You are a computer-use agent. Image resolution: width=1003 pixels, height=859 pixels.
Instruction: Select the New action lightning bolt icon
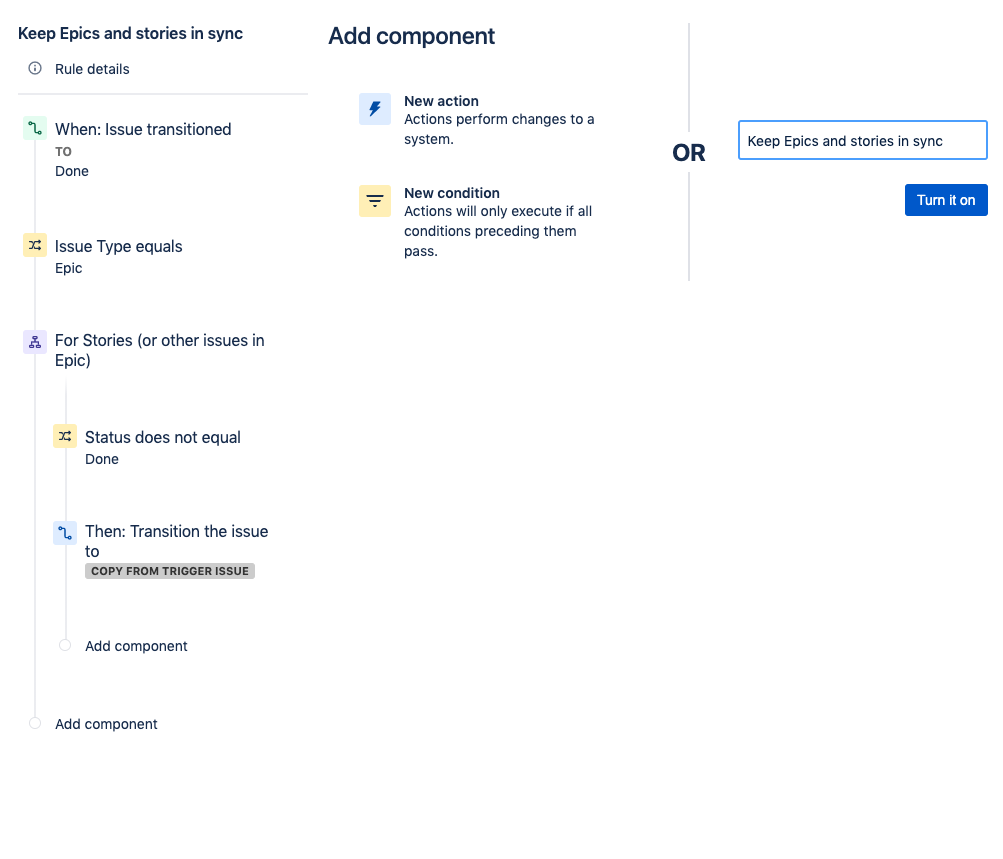coord(374,108)
